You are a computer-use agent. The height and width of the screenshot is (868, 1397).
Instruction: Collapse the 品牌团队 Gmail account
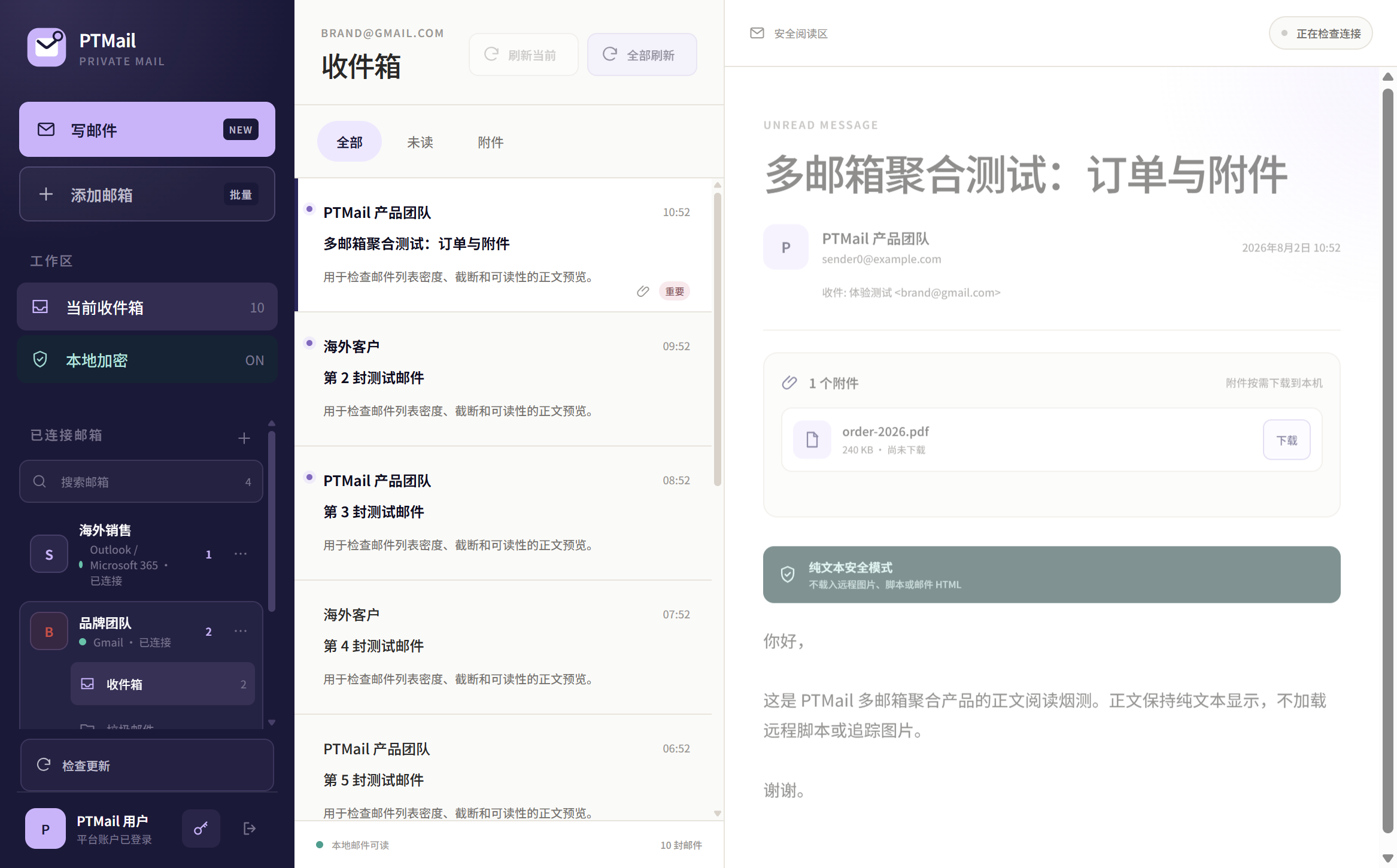tap(141, 632)
